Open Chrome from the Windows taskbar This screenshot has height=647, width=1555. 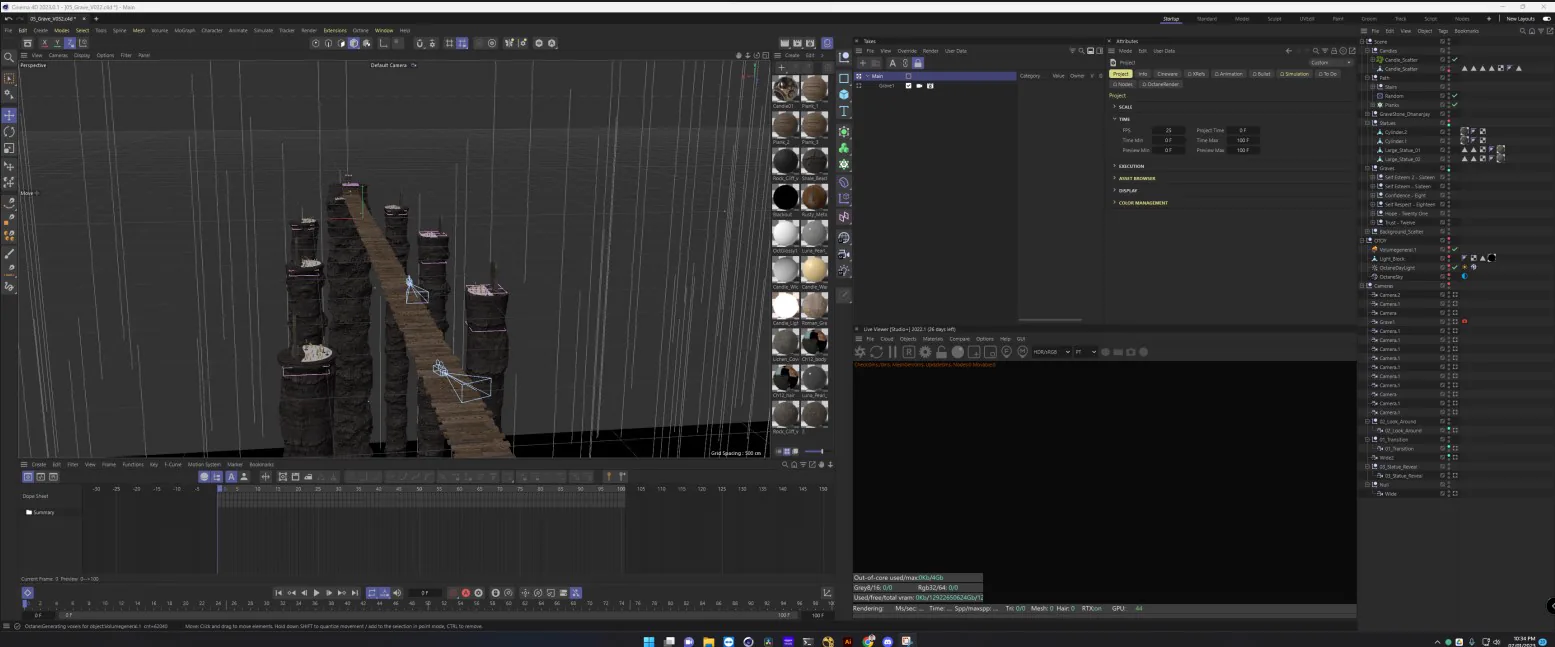[x=868, y=641]
